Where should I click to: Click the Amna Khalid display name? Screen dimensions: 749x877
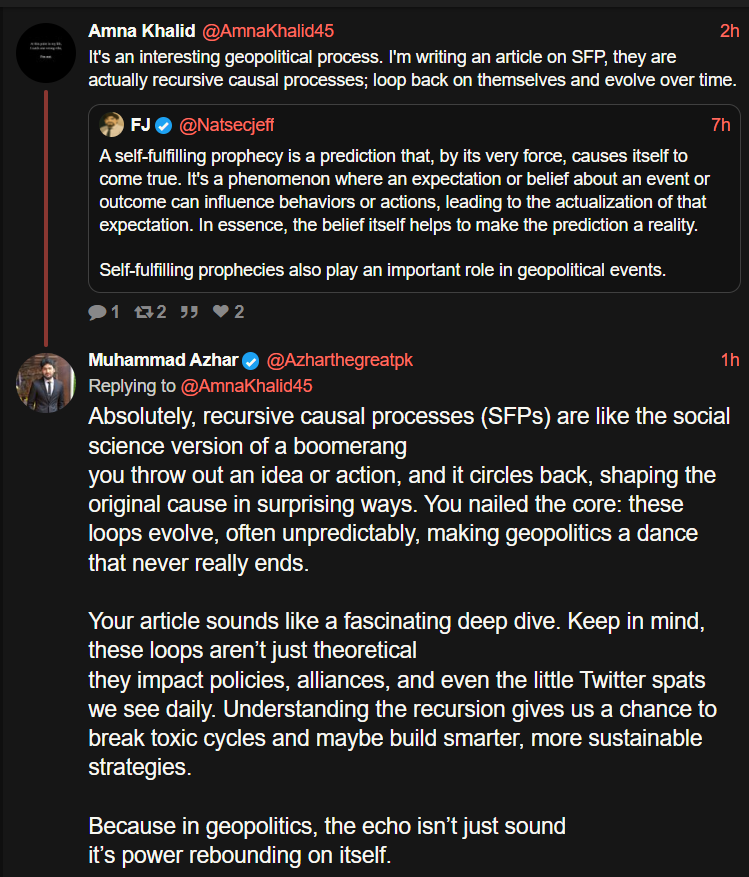pyautogui.click(x=142, y=31)
